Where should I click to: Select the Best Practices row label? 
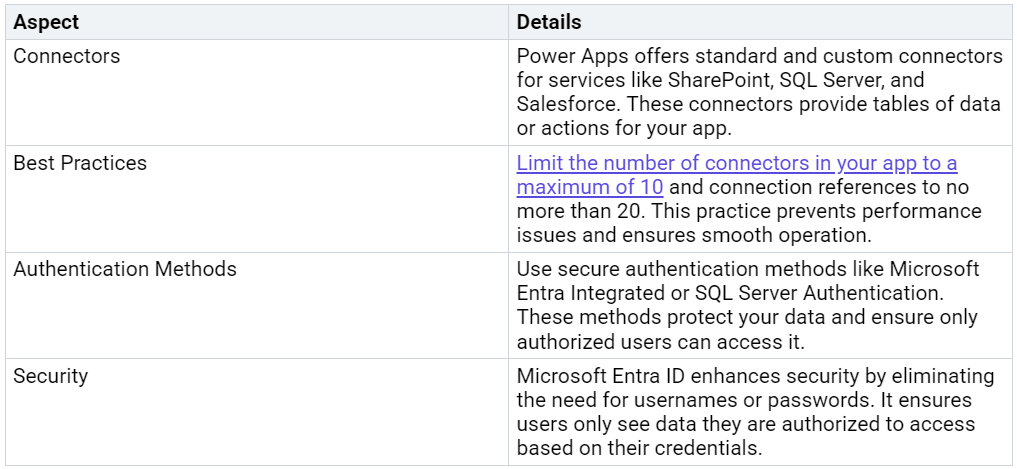pos(80,163)
